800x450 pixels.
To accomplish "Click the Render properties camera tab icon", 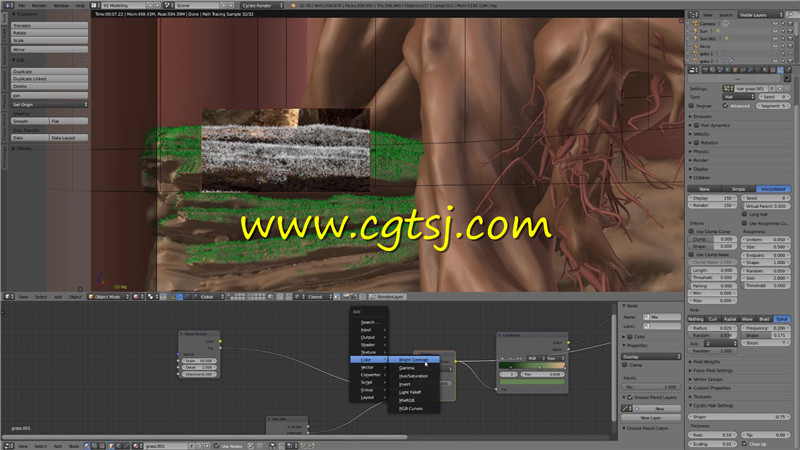I will [x=705, y=70].
